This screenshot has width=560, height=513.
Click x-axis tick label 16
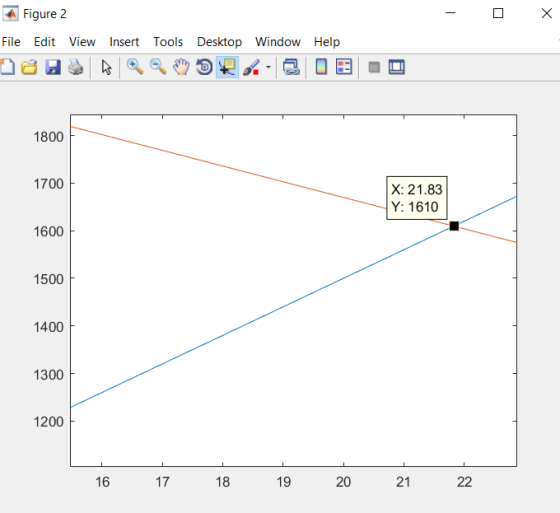tap(102, 482)
